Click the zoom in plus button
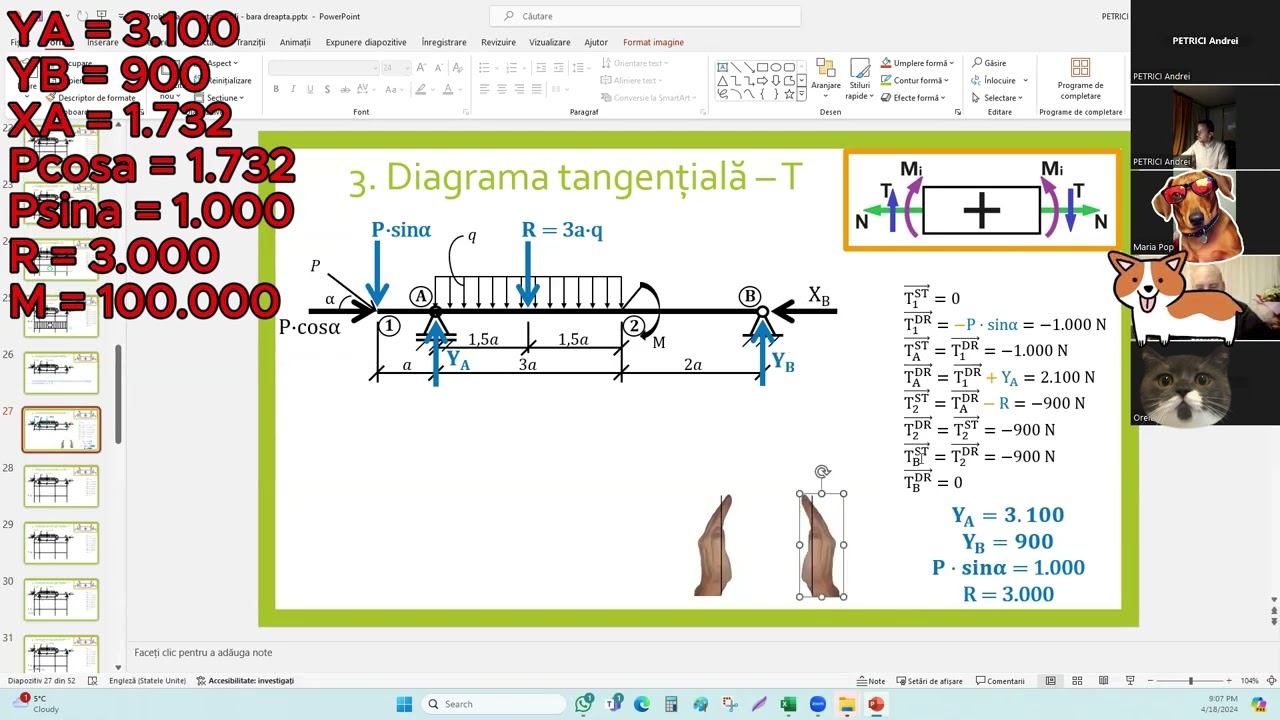1280x720 pixels. (1229, 681)
